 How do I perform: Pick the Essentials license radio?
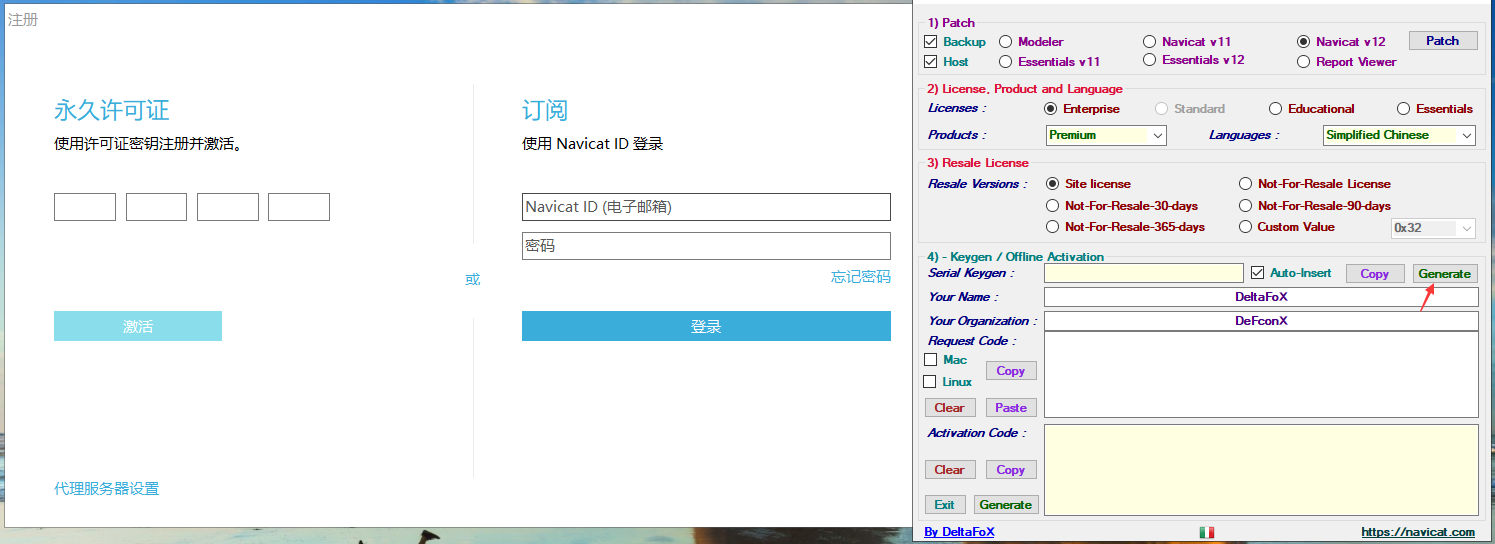(x=1403, y=109)
